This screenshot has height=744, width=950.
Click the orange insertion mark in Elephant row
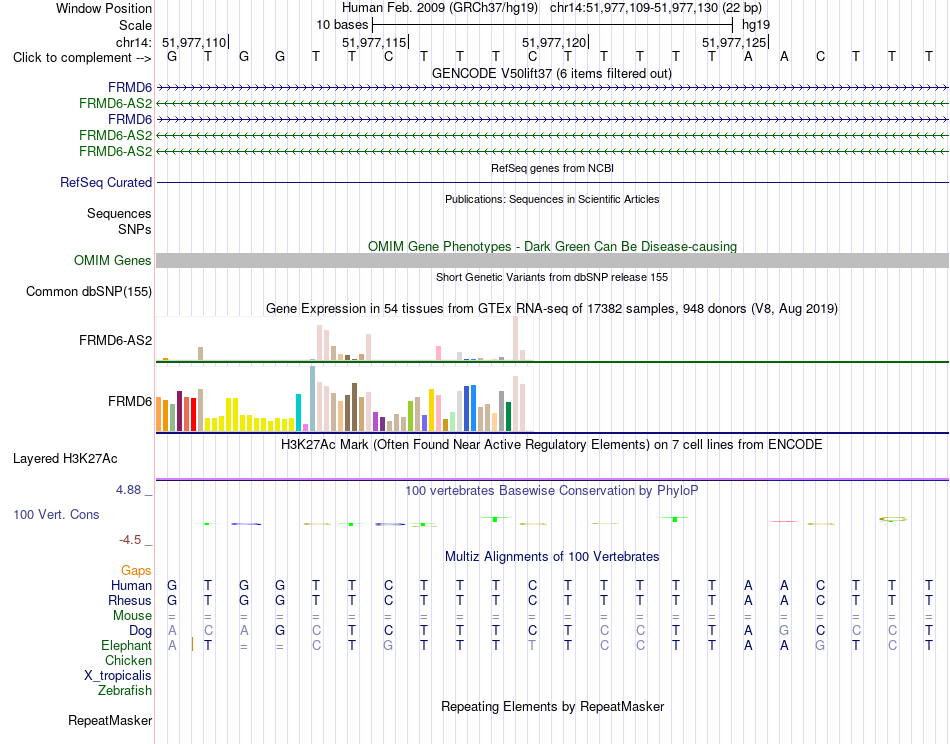(192, 644)
